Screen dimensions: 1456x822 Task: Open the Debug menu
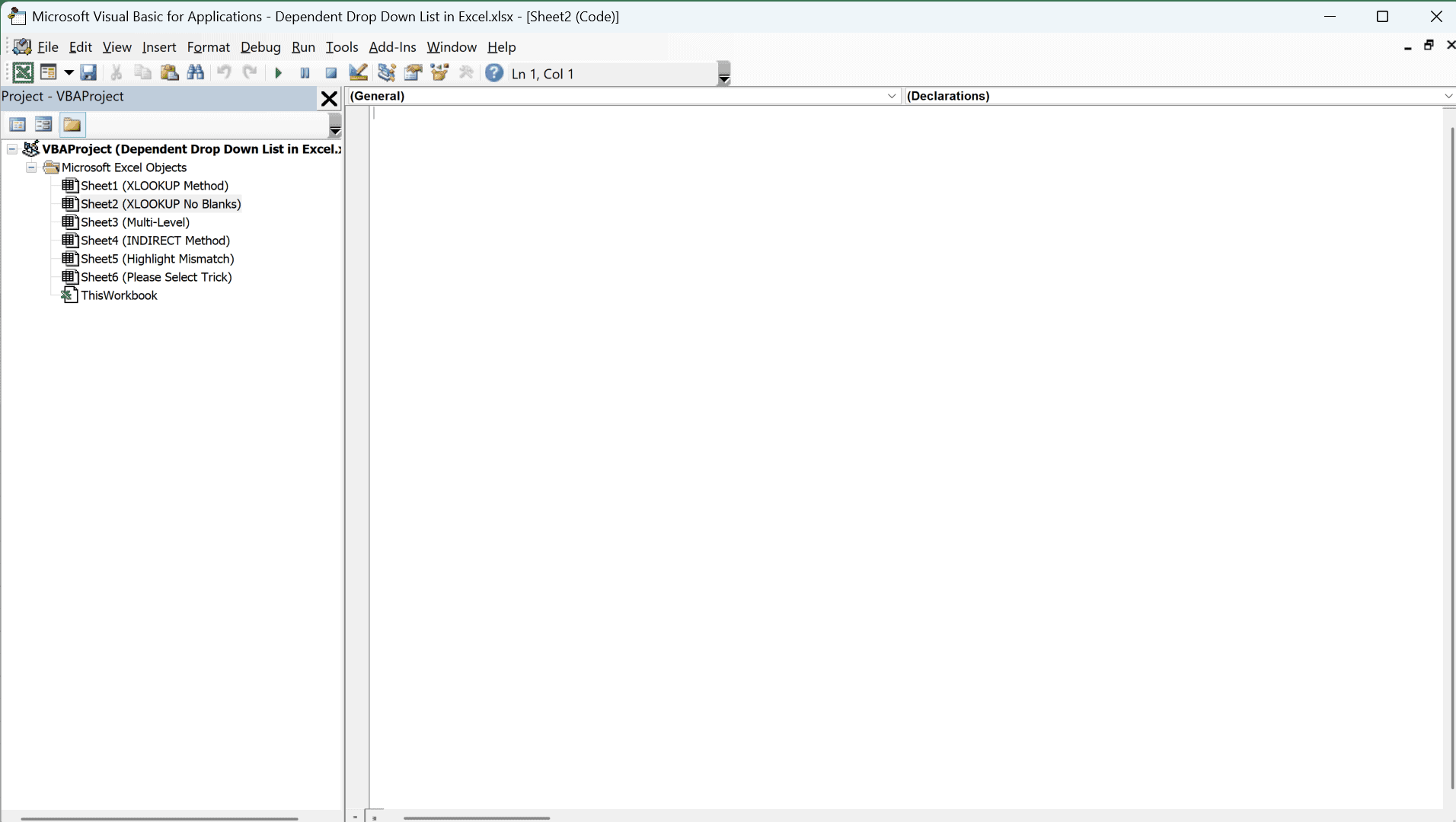(260, 47)
